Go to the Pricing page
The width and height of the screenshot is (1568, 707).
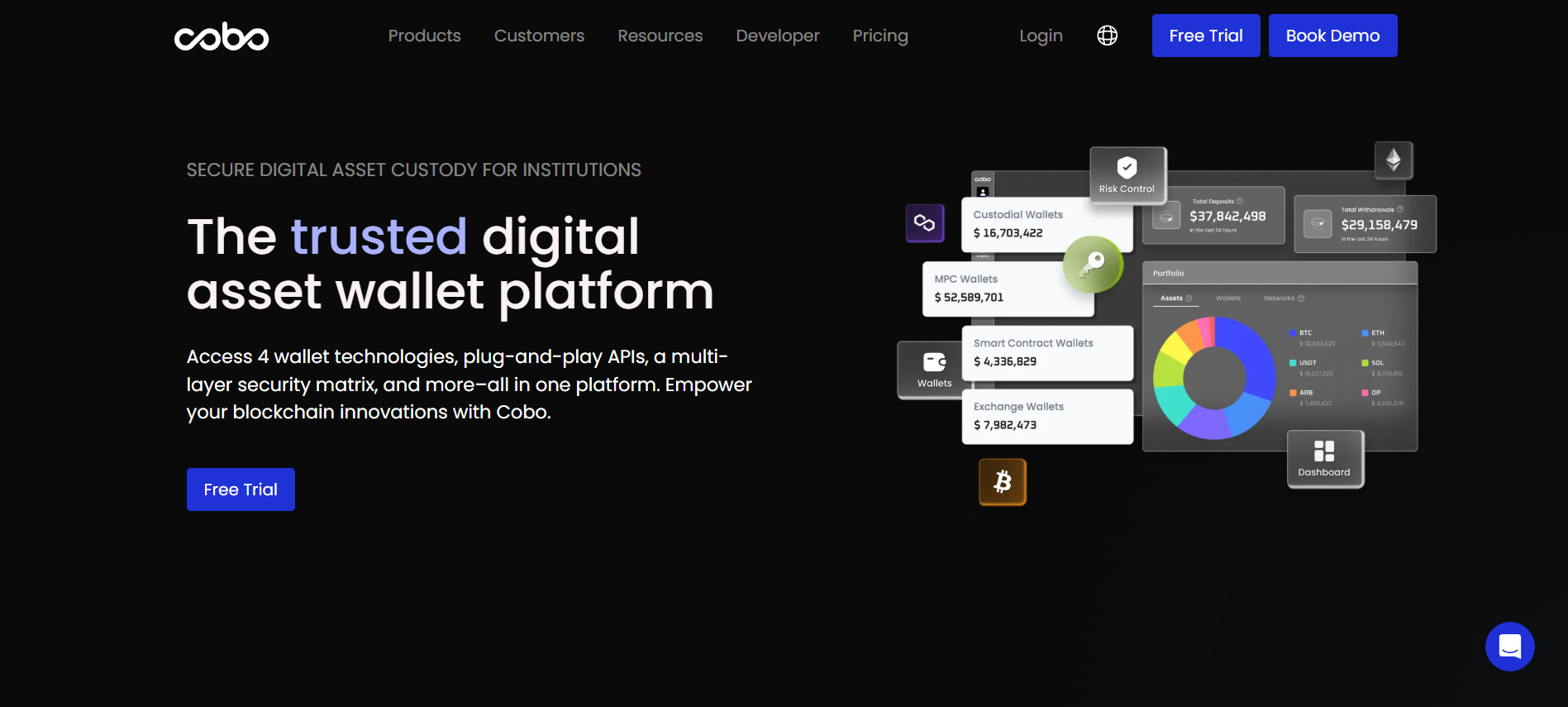[x=880, y=36]
